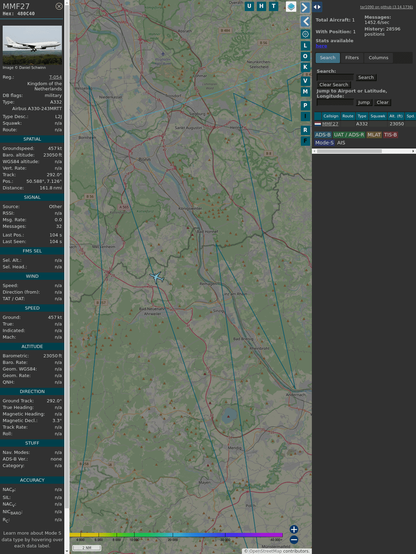Toggle the I map button
Viewport: 416px width, 554px height.
point(305,116)
